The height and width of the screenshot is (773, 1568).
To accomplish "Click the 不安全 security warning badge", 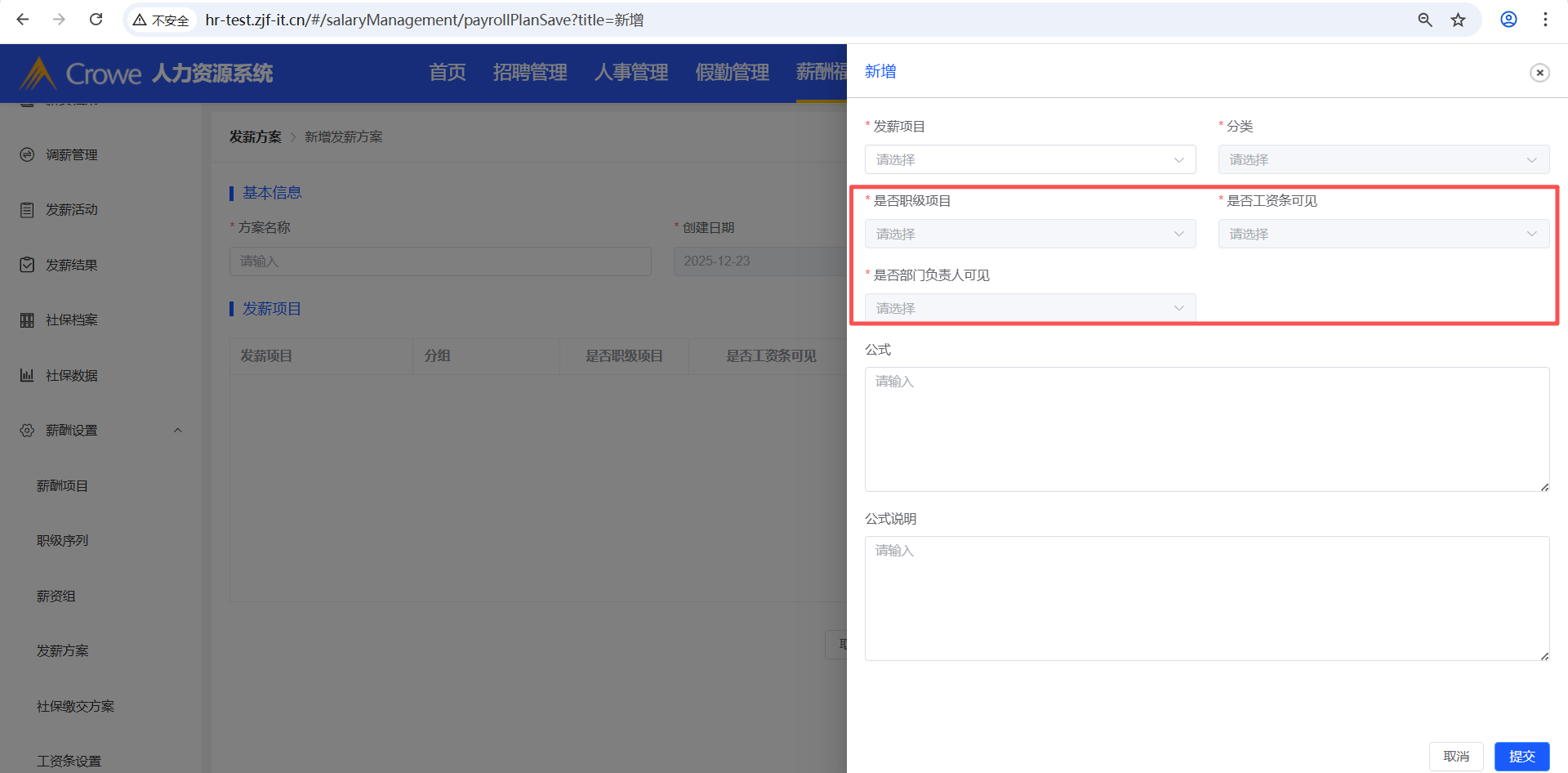I will coord(162,20).
